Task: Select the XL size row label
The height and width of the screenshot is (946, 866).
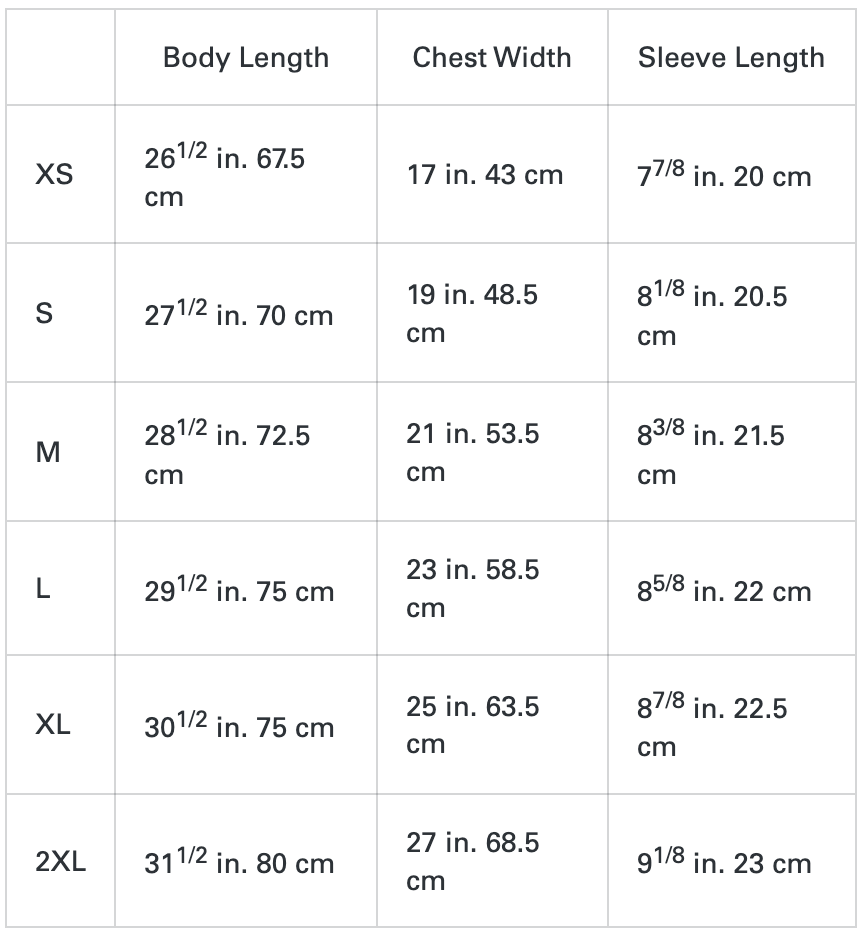Action: pos(54,726)
